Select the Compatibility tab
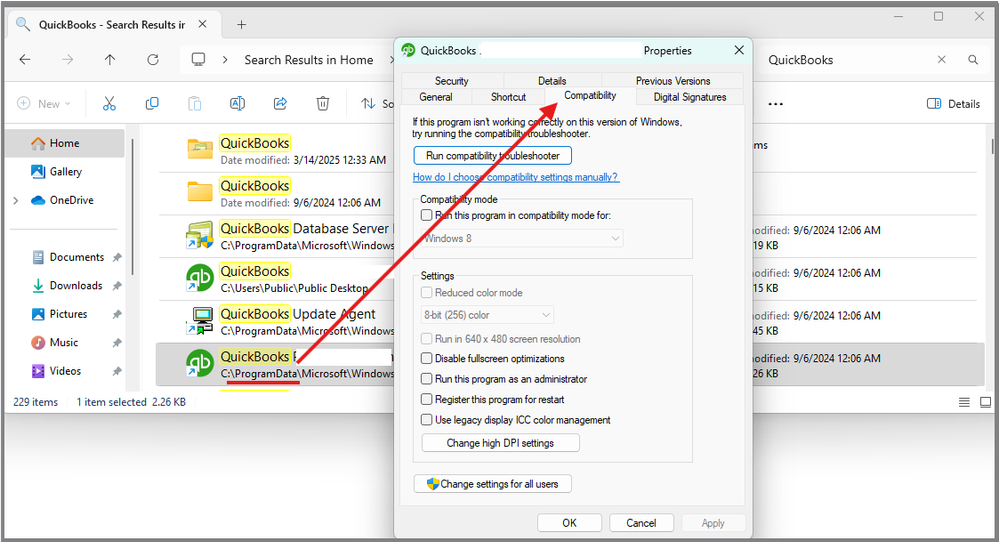Viewport: 999px width, 542px height. point(590,96)
